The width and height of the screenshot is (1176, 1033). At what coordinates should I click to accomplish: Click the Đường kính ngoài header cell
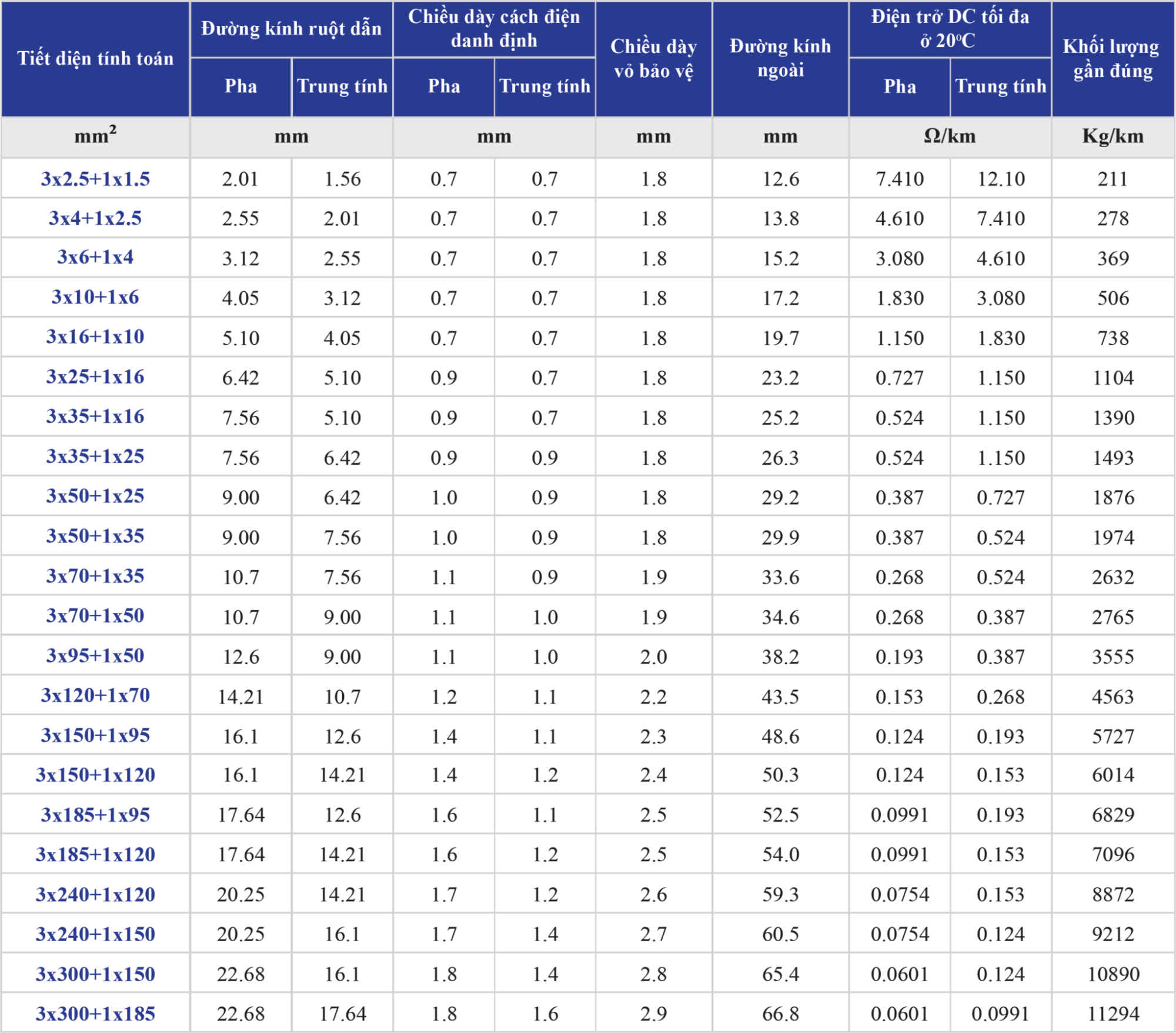pyautogui.click(x=780, y=58)
